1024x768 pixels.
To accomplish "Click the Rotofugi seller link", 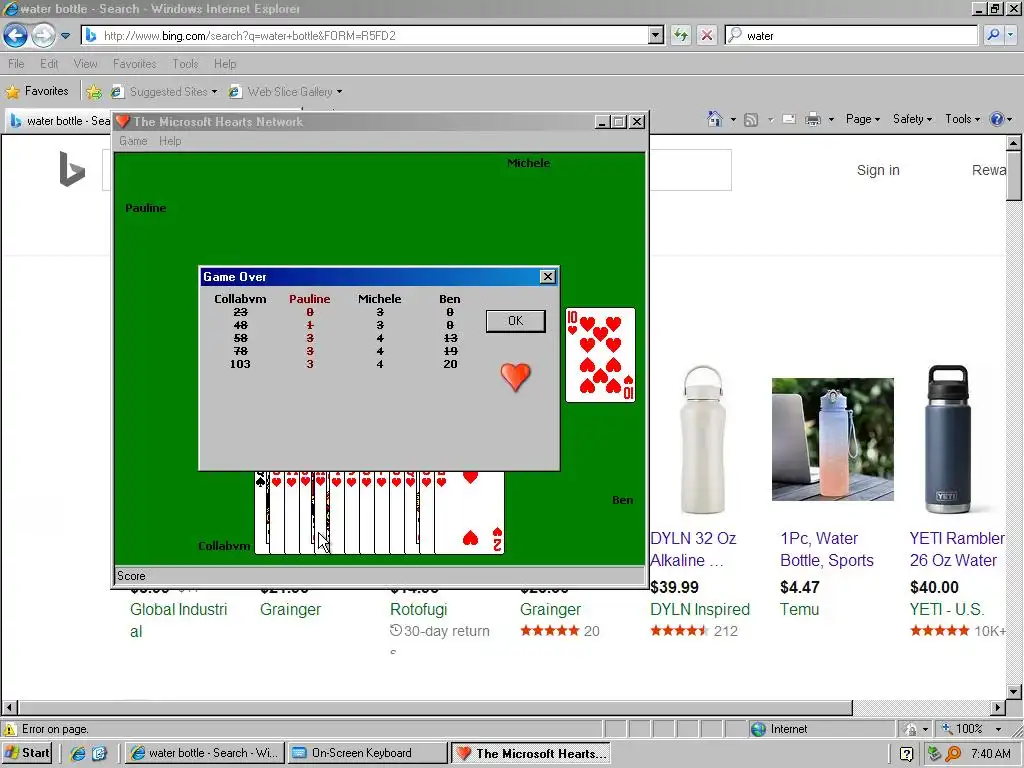I will click(418, 609).
